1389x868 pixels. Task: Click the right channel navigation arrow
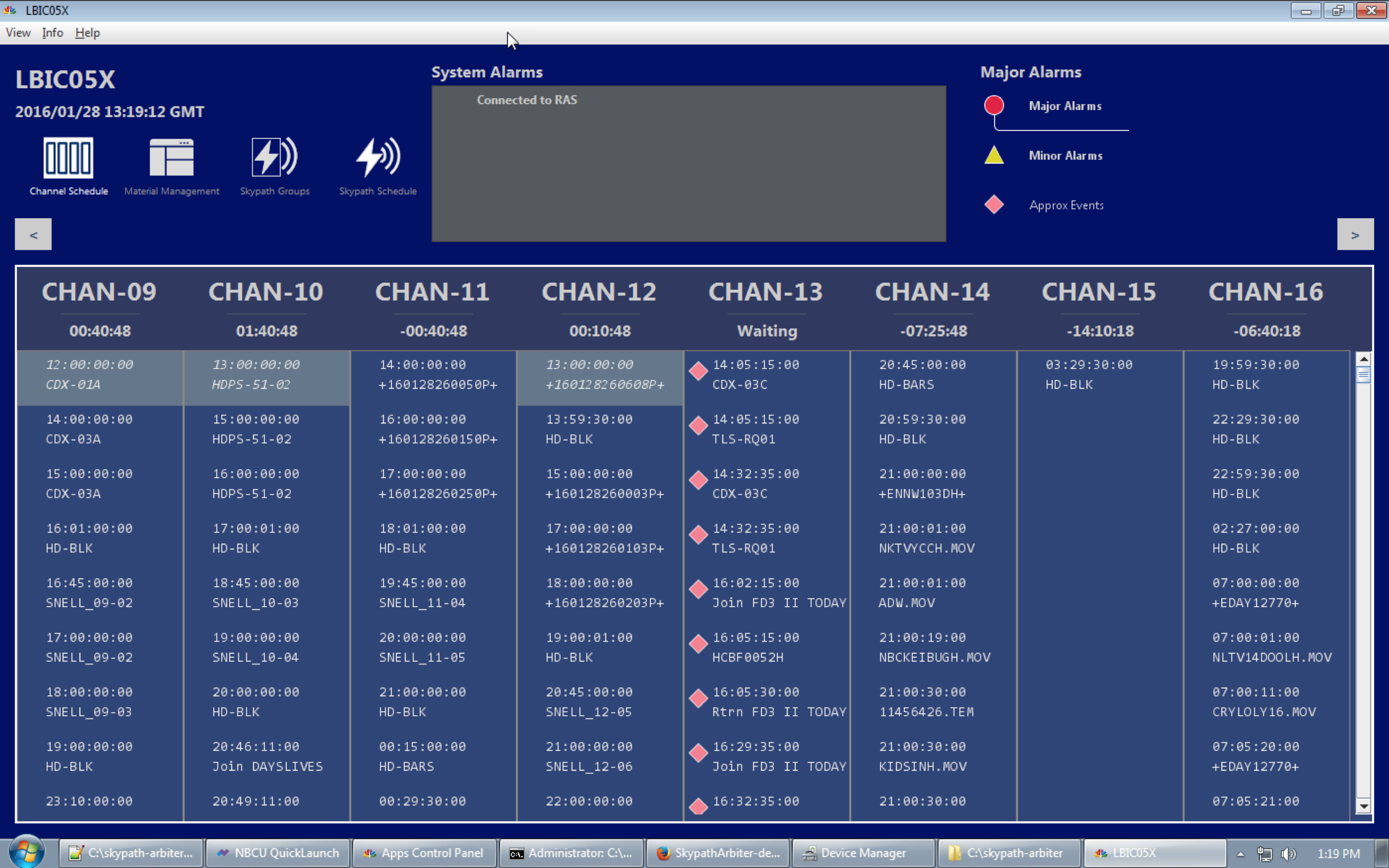[x=1355, y=234]
